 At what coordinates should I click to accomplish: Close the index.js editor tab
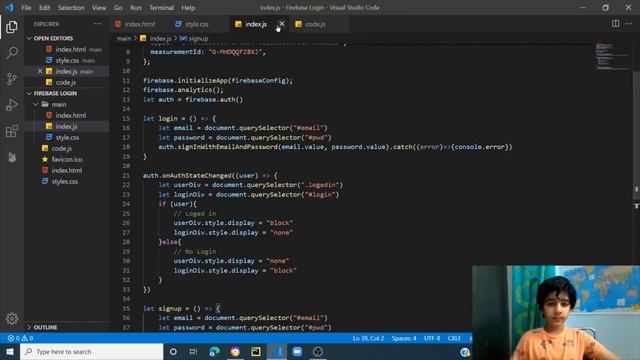point(282,24)
